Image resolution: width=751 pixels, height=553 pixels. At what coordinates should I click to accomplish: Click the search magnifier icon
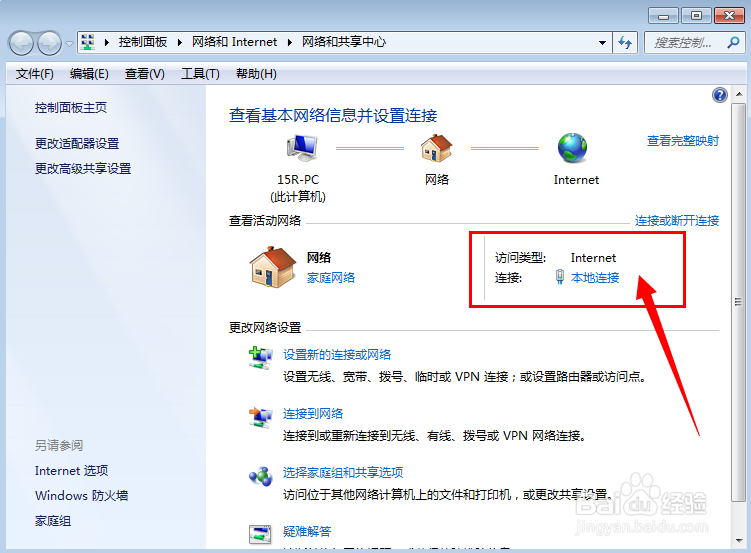pyautogui.click(x=733, y=43)
